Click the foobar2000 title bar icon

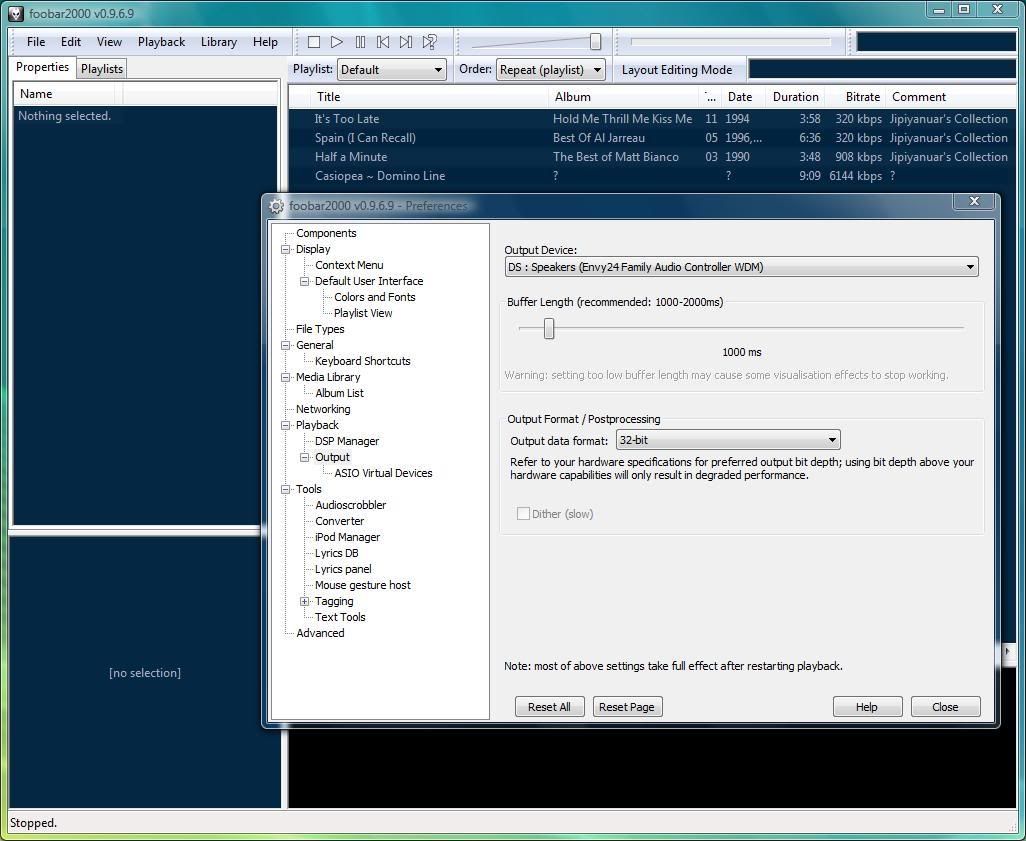click(x=15, y=12)
